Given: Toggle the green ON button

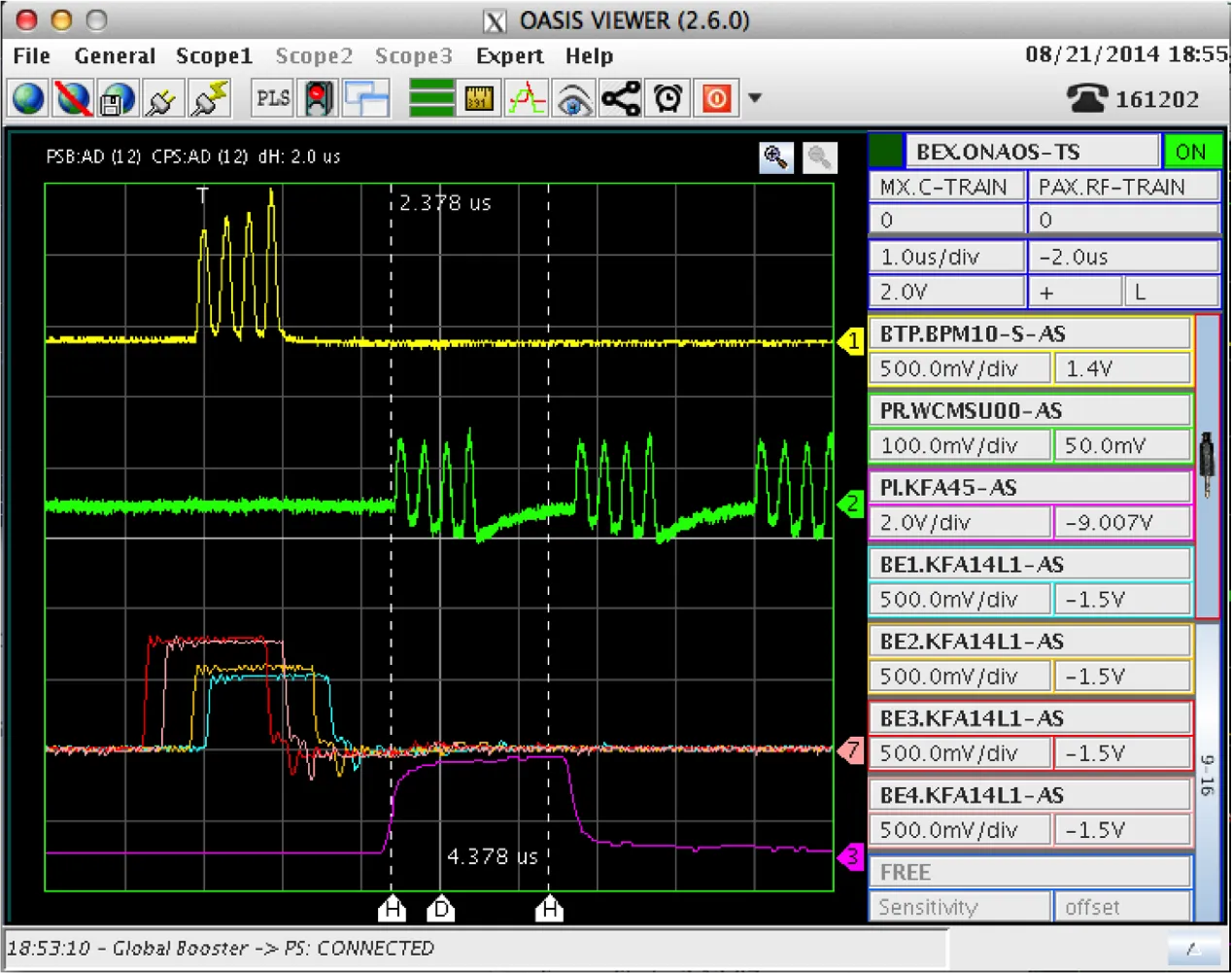Looking at the screenshot, I should 1190,152.
